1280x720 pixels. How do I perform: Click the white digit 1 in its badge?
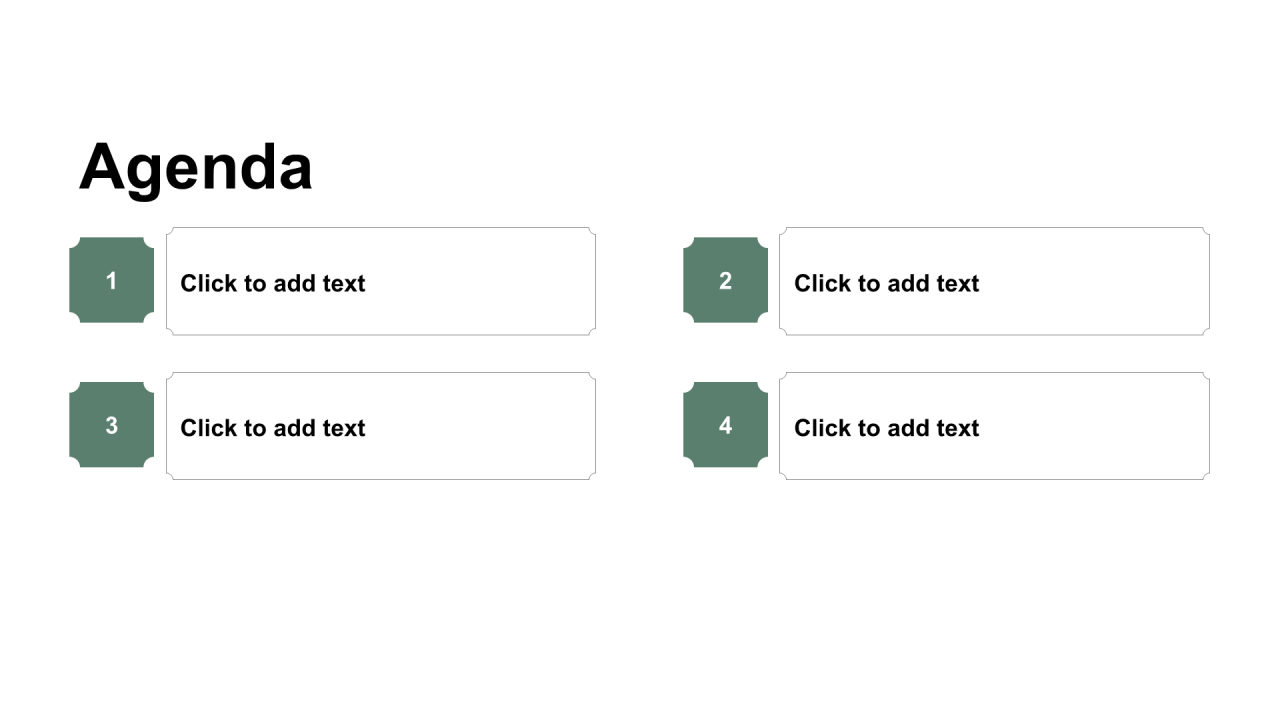[x=111, y=281]
